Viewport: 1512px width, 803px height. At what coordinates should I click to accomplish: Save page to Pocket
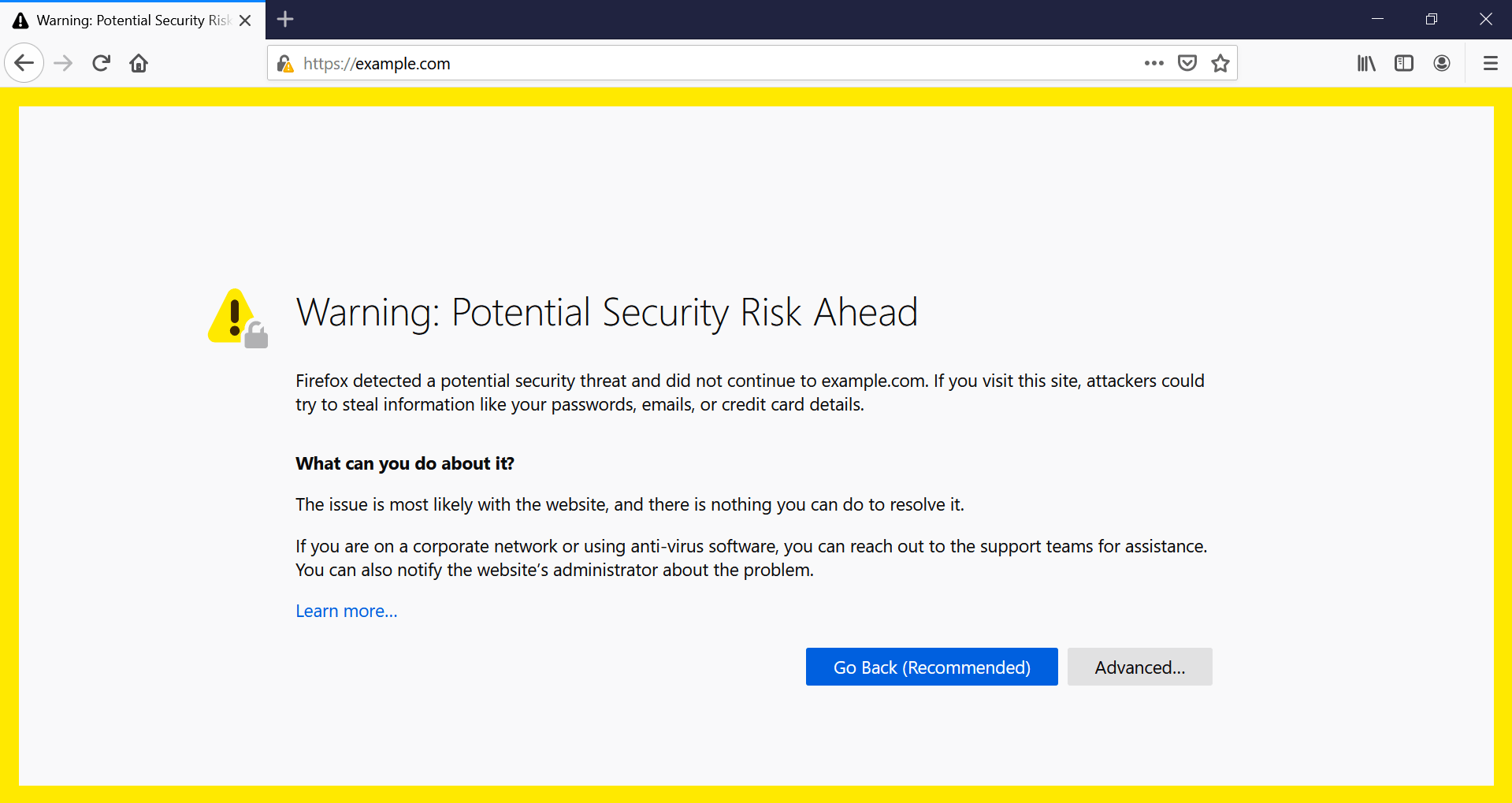click(x=1187, y=63)
